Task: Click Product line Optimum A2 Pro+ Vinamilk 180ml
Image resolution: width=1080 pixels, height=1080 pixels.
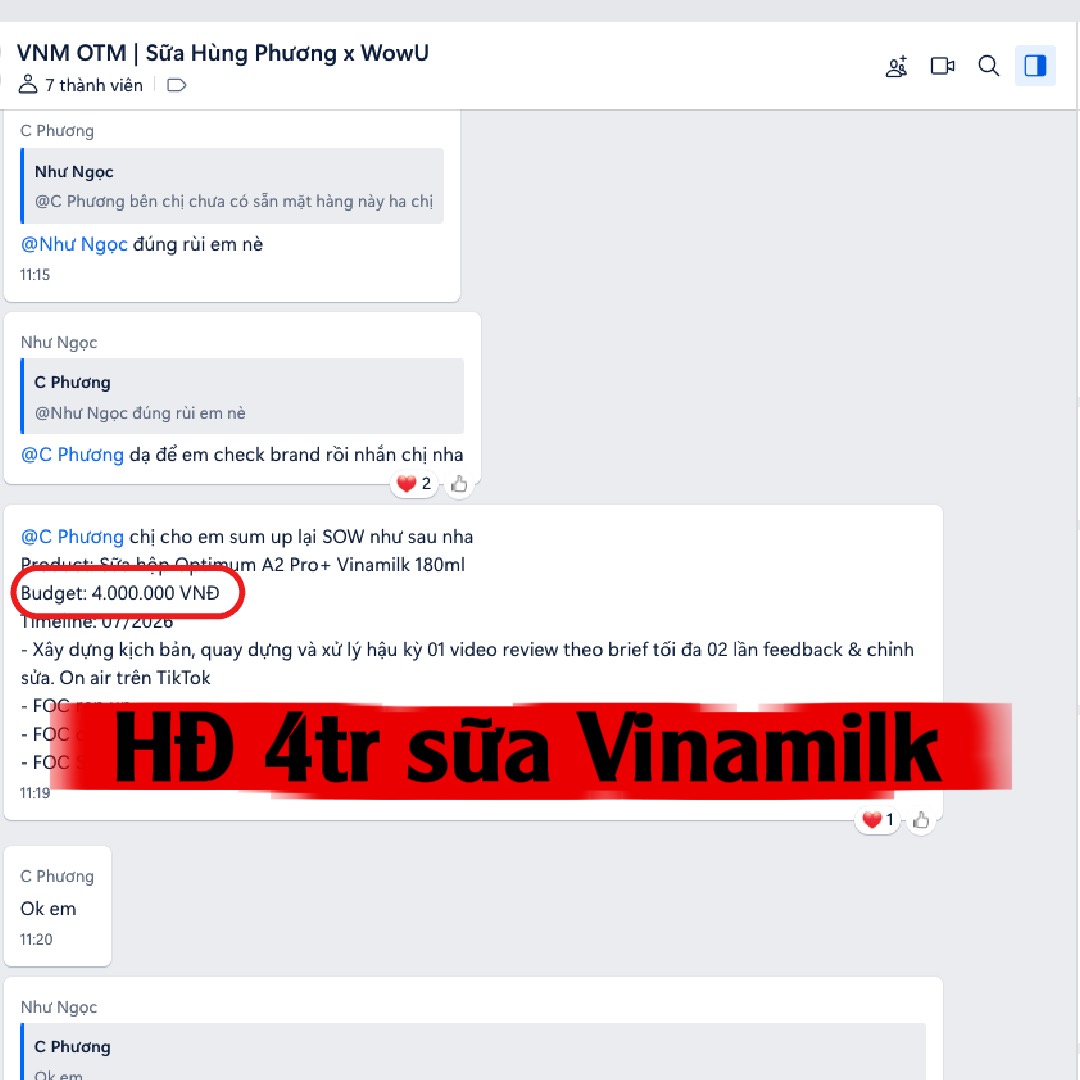Action: [x=243, y=565]
